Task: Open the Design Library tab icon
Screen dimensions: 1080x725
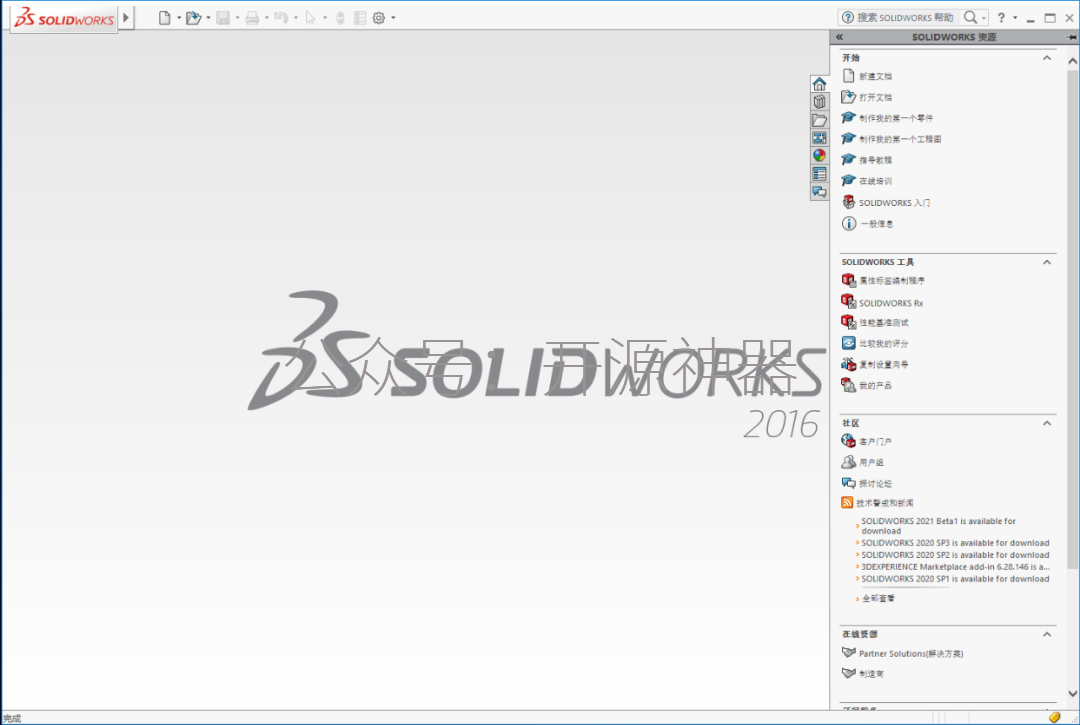Action: pos(819,102)
